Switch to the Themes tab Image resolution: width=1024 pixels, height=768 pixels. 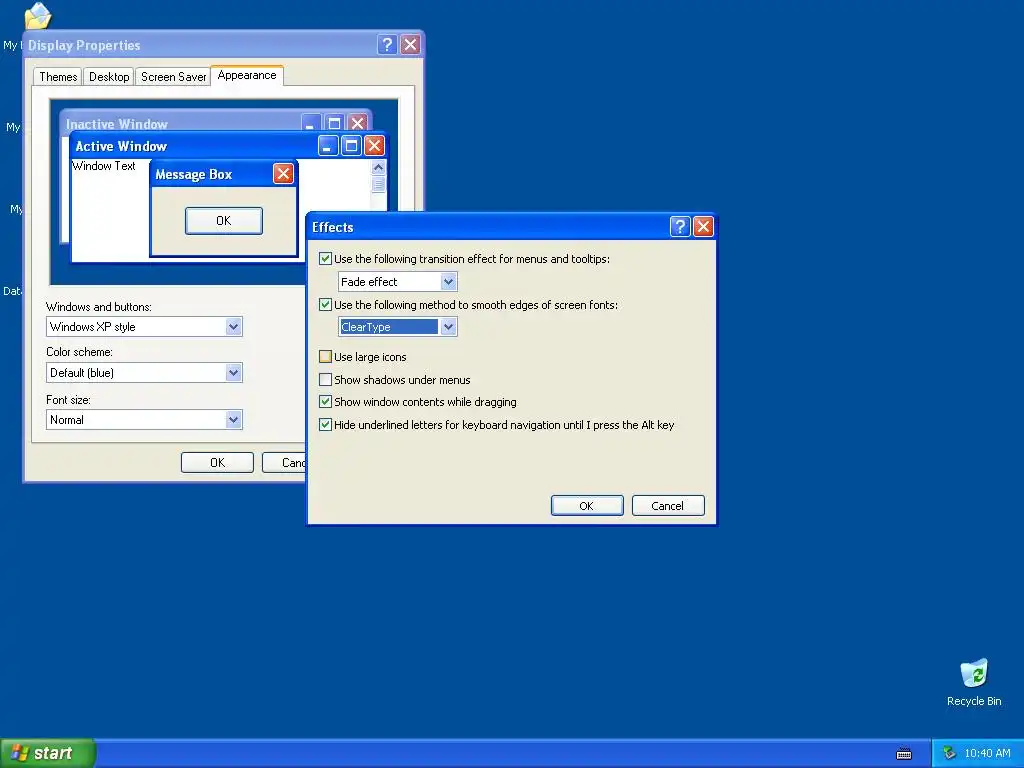tap(58, 77)
